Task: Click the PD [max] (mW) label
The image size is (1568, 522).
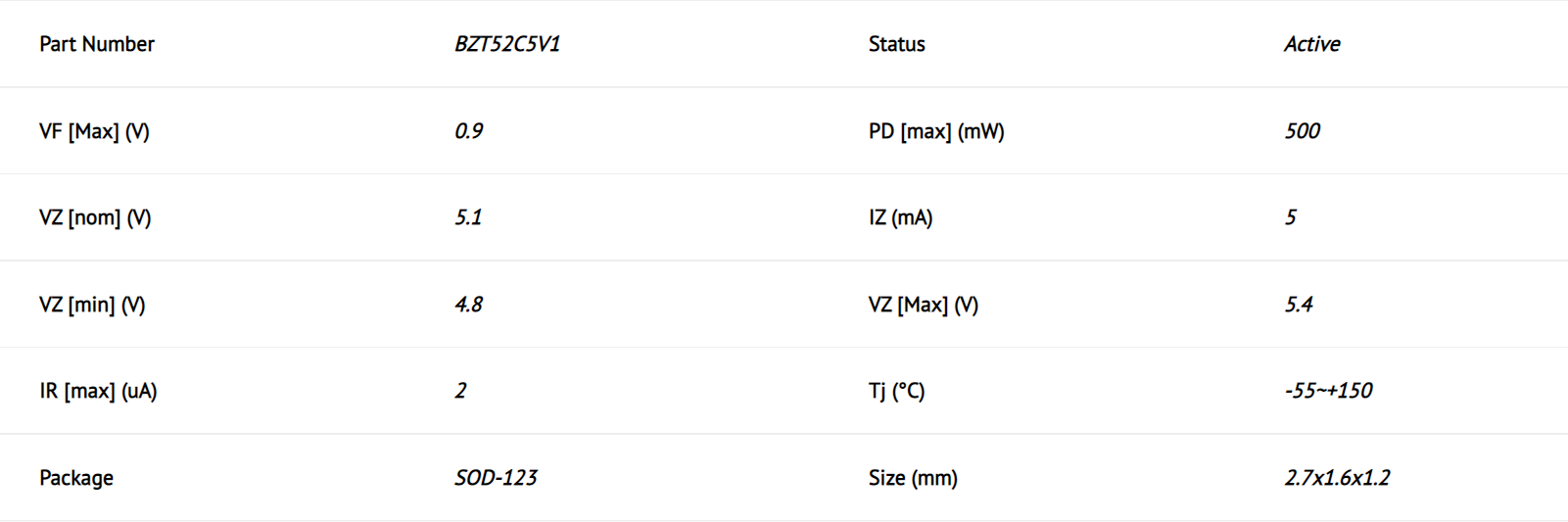Action: tap(936, 131)
